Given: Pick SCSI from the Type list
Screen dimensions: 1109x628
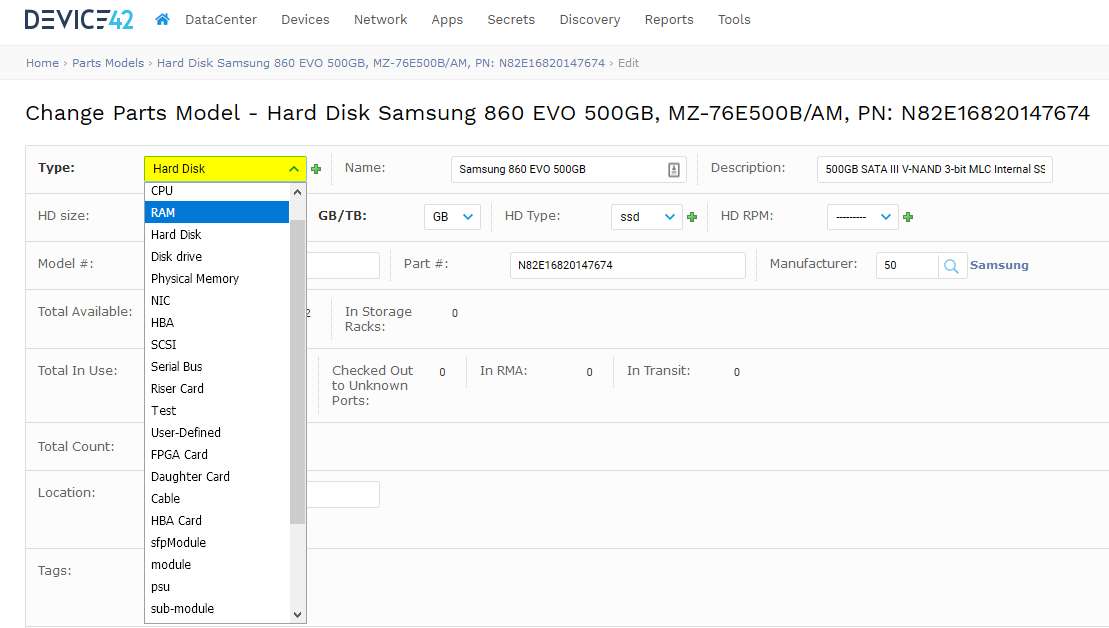Looking at the screenshot, I should point(217,344).
